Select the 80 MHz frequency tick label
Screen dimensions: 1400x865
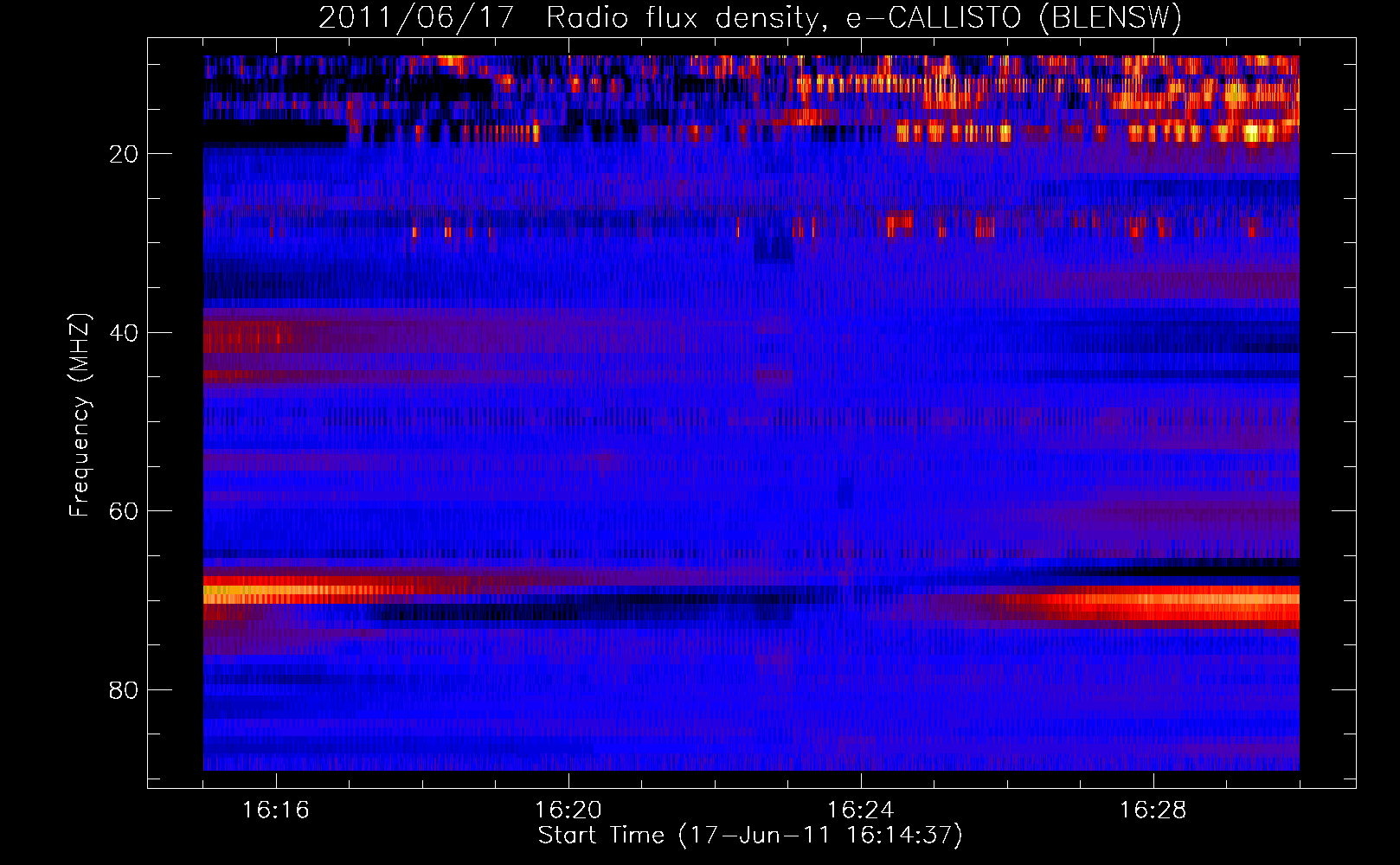[x=124, y=690]
